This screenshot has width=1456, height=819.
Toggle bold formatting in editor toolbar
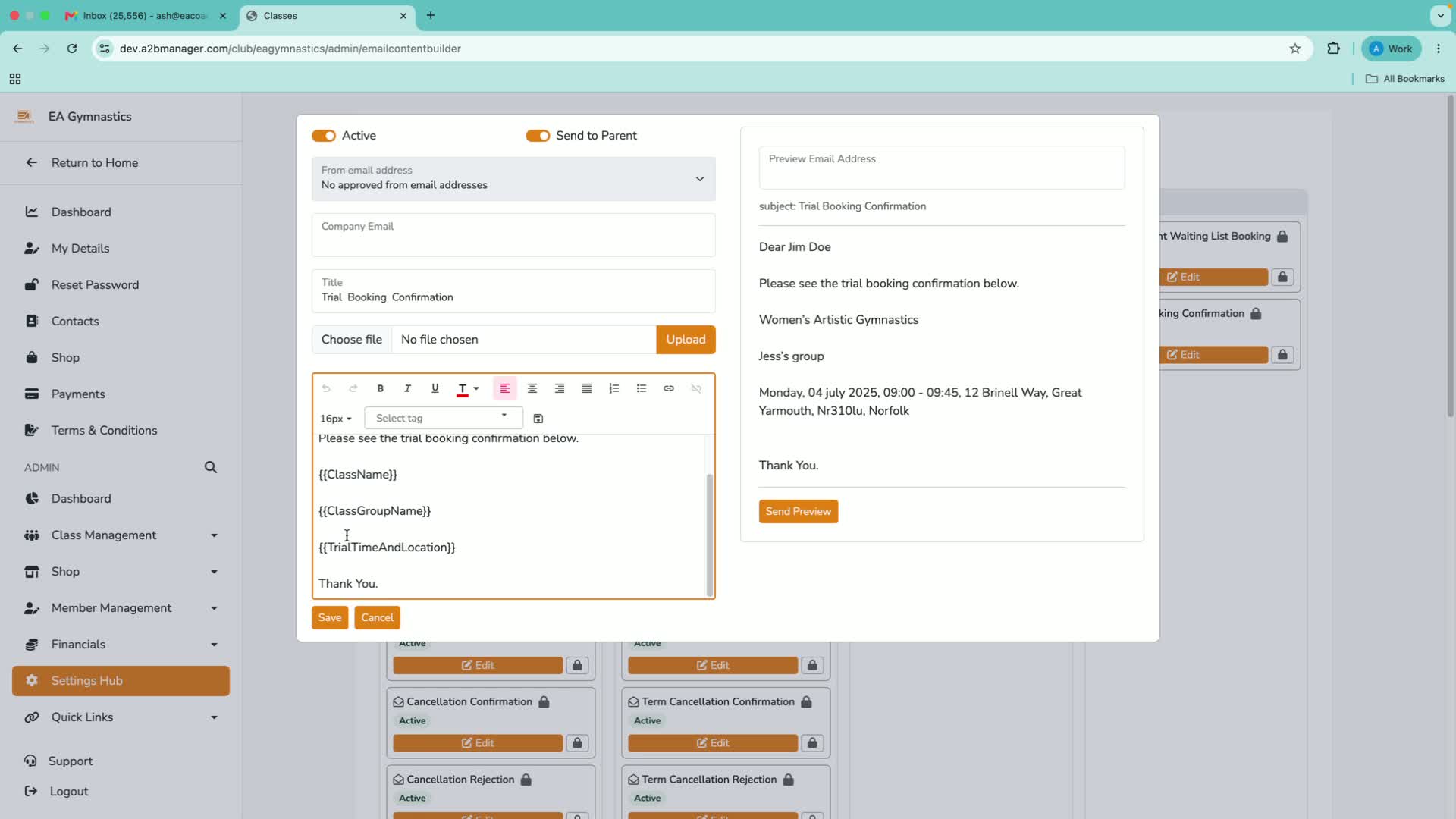(x=381, y=388)
